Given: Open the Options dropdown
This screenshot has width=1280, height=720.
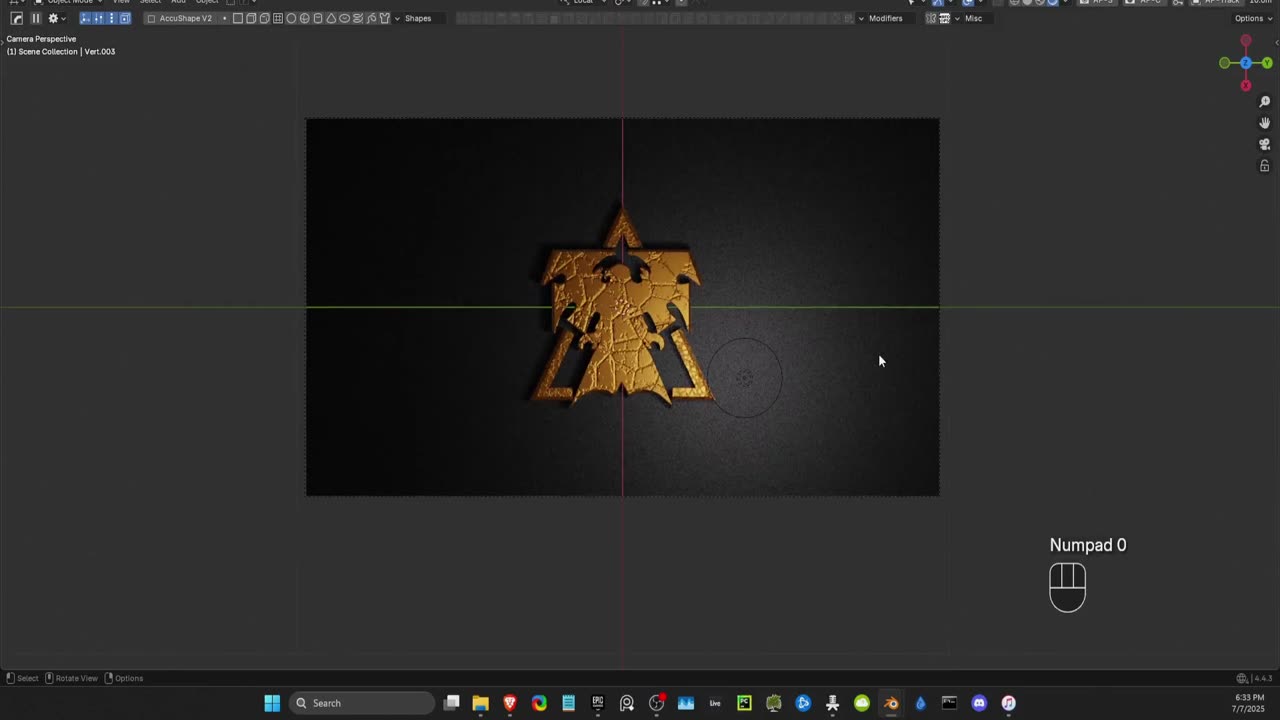Looking at the screenshot, I should pyautogui.click(x=1253, y=18).
